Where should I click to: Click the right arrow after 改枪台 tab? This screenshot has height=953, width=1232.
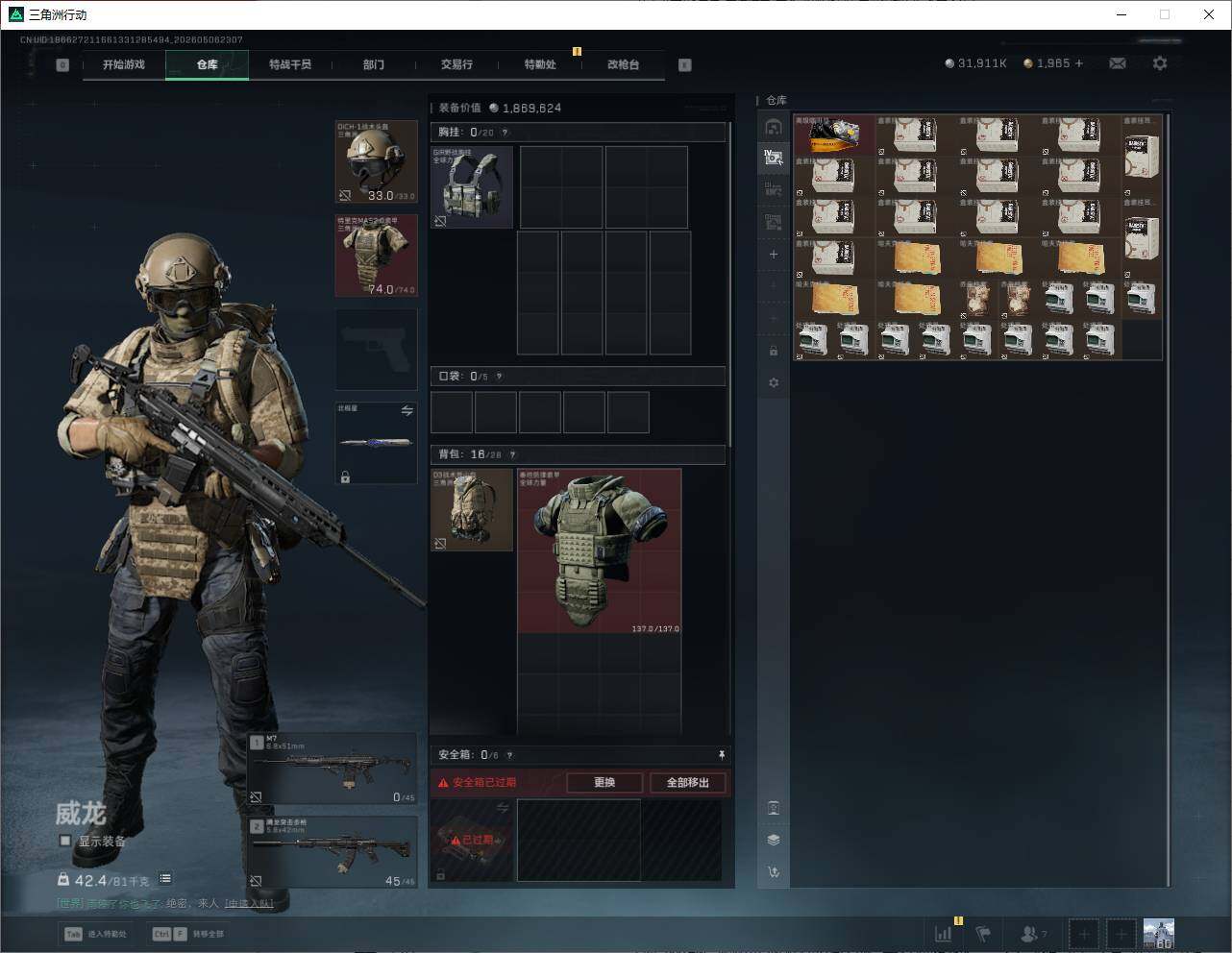(685, 65)
